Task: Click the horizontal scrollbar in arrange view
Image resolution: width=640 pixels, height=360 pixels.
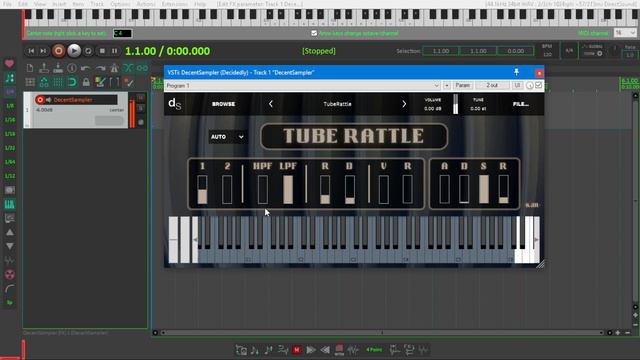Action: (x=382, y=333)
